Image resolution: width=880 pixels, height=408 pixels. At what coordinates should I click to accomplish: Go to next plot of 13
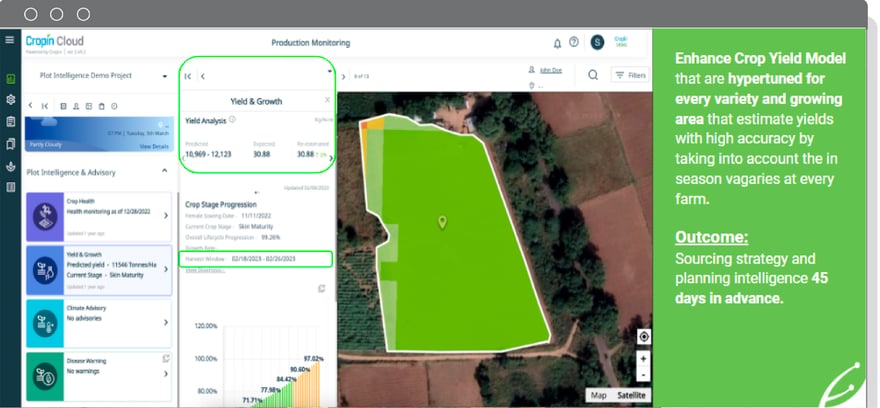coord(343,76)
